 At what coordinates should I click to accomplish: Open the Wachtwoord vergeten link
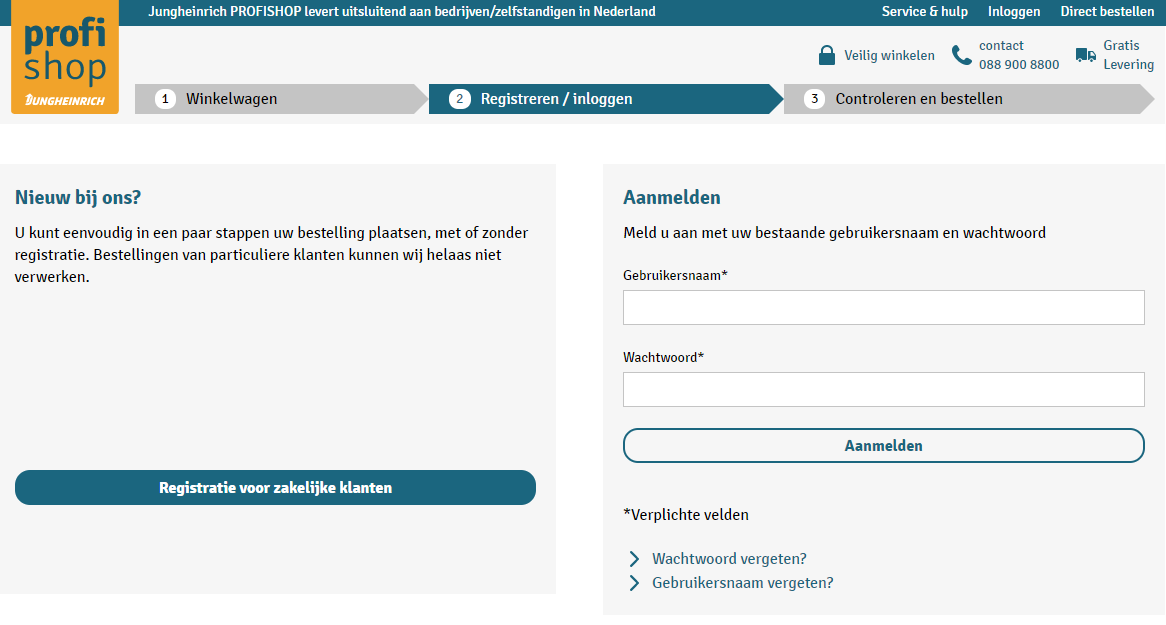pos(729,559)
